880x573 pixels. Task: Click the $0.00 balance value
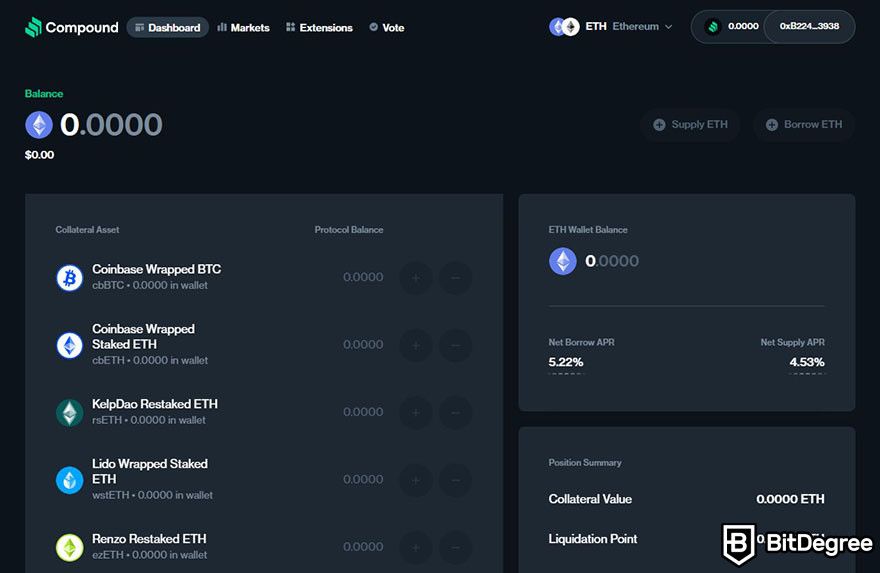39,155
